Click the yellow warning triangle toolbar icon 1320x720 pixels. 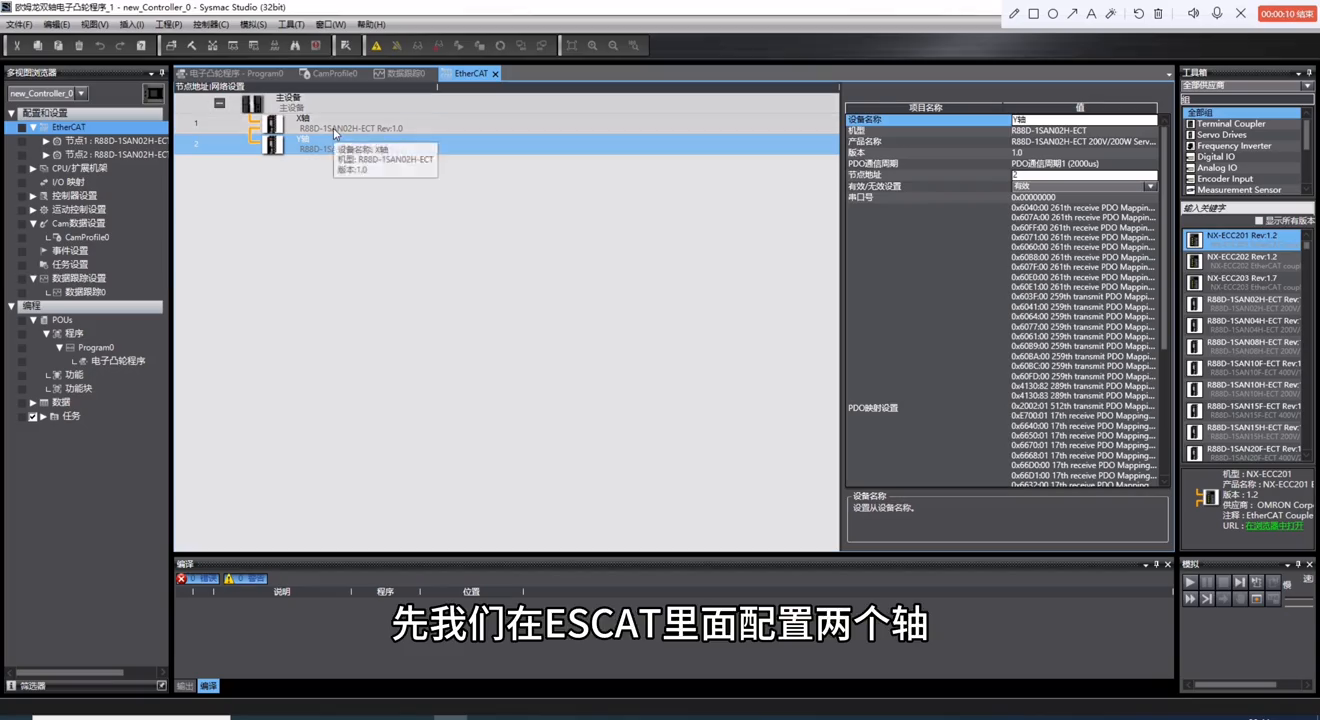(x=376, y=46)
